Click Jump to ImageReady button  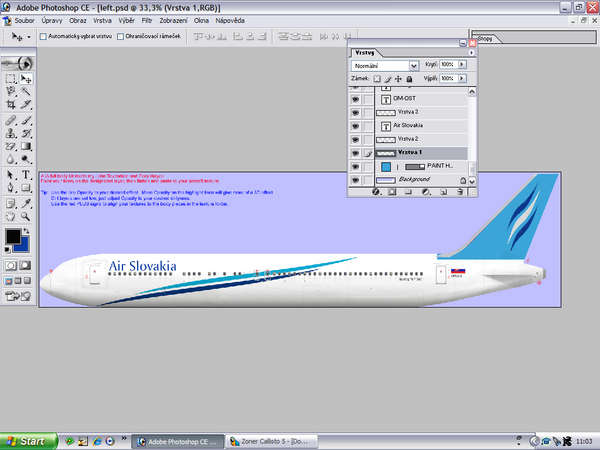(x=18, y=296)
